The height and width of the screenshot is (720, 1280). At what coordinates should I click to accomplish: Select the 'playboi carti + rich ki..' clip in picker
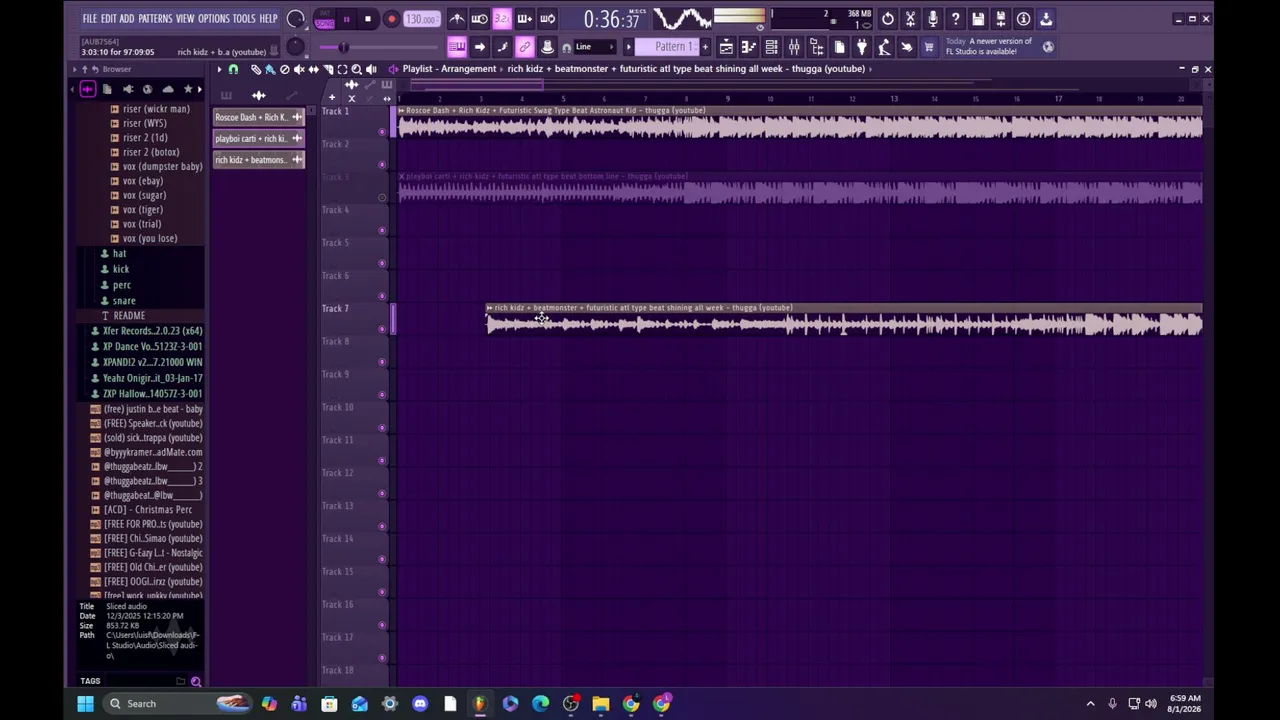[258, 139]
